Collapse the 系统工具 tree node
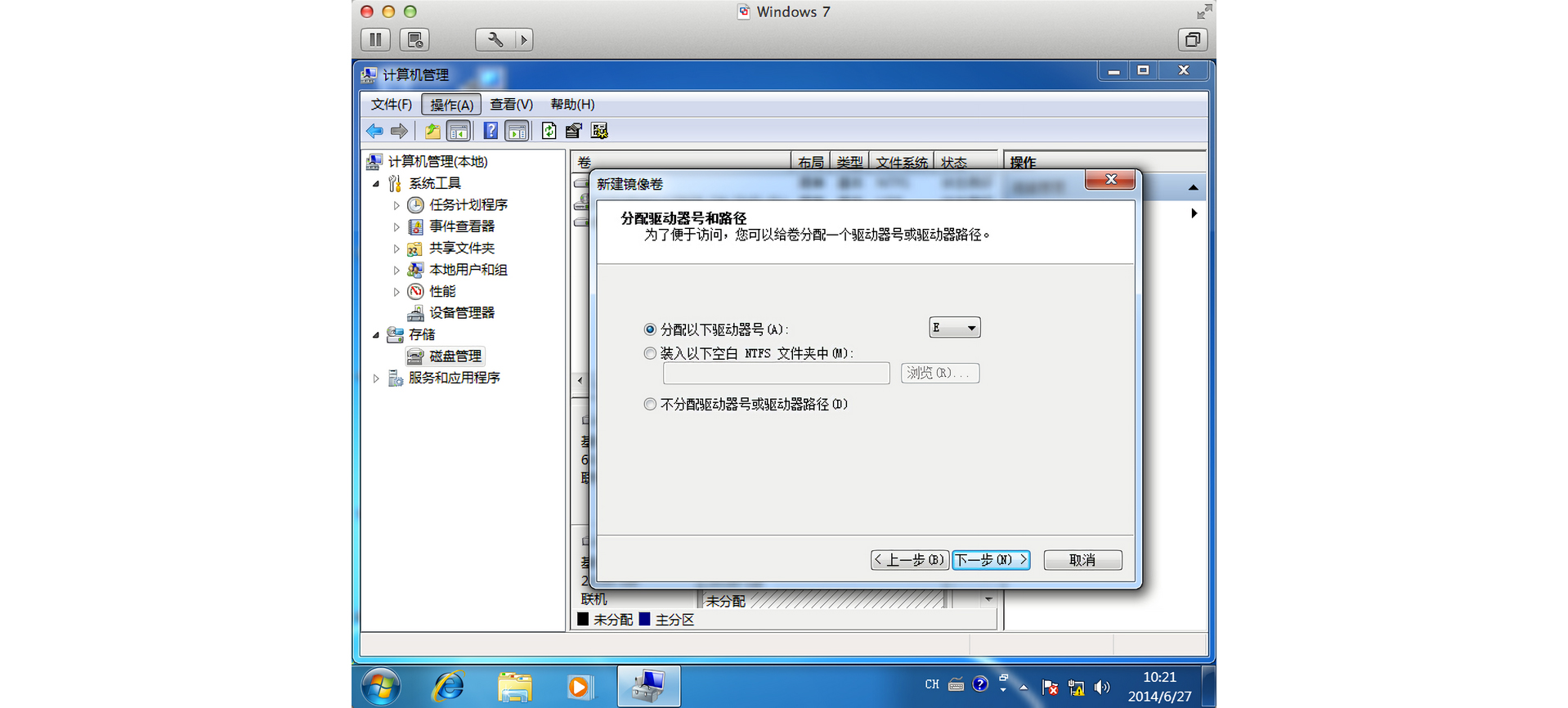Viewport: 1568px width, 708px height. coord(376,184)
